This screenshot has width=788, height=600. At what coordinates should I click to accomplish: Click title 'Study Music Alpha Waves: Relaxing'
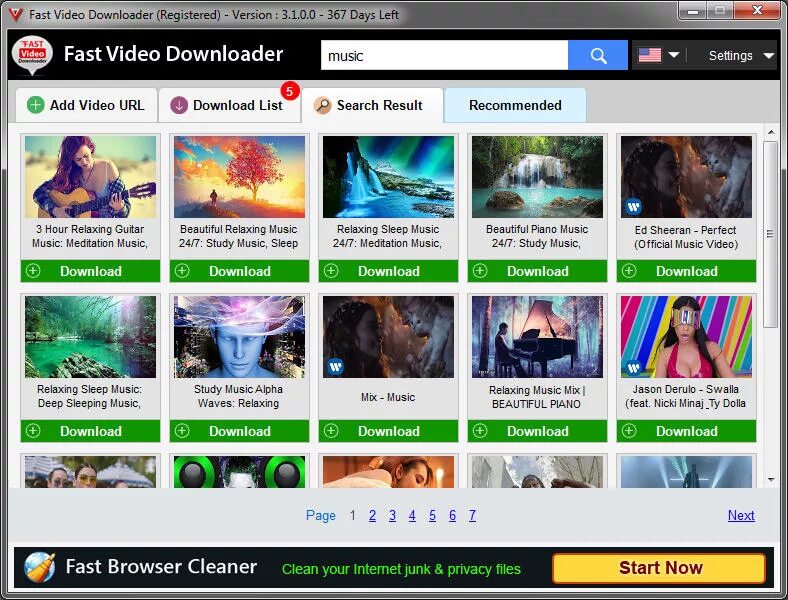[238, 396]
